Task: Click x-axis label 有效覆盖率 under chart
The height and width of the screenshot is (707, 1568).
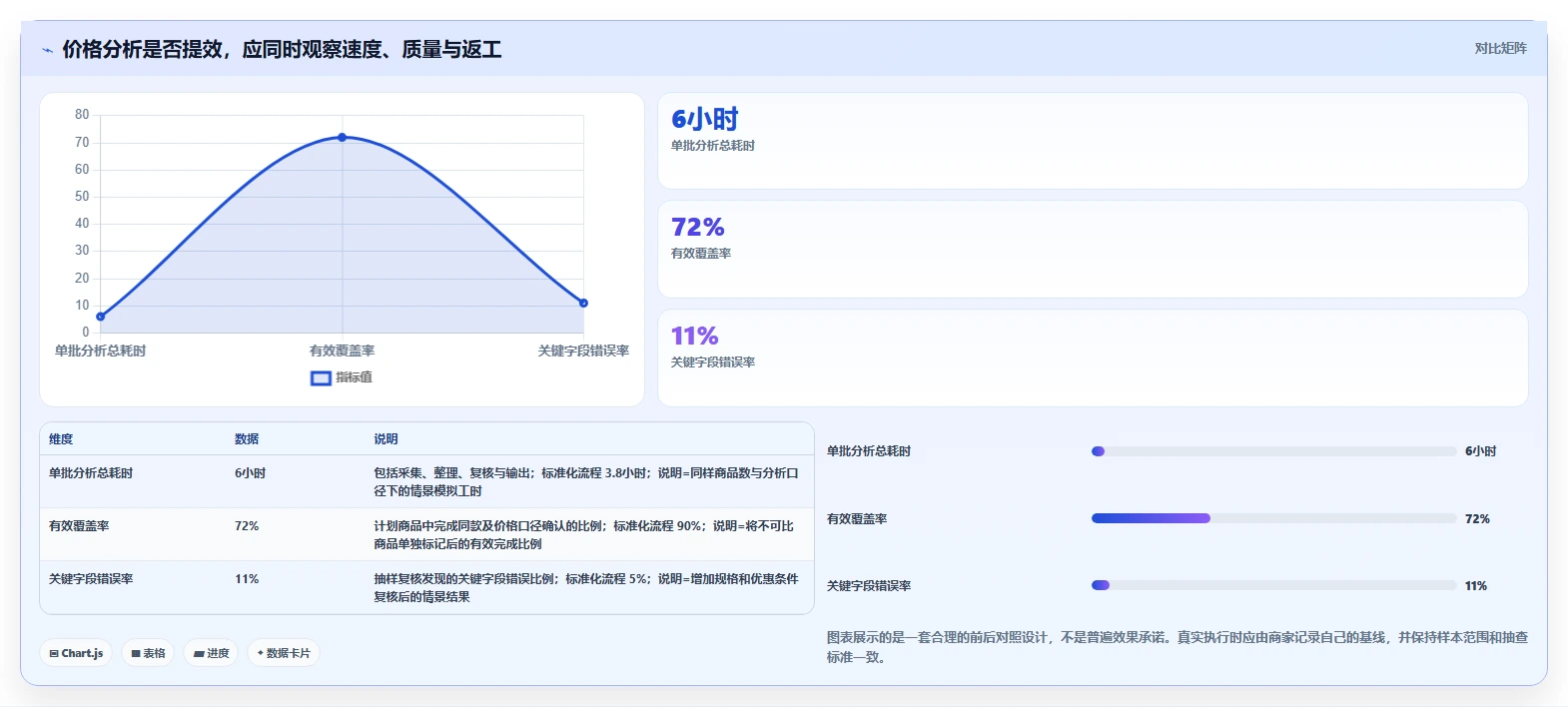Action: [342, 352]
